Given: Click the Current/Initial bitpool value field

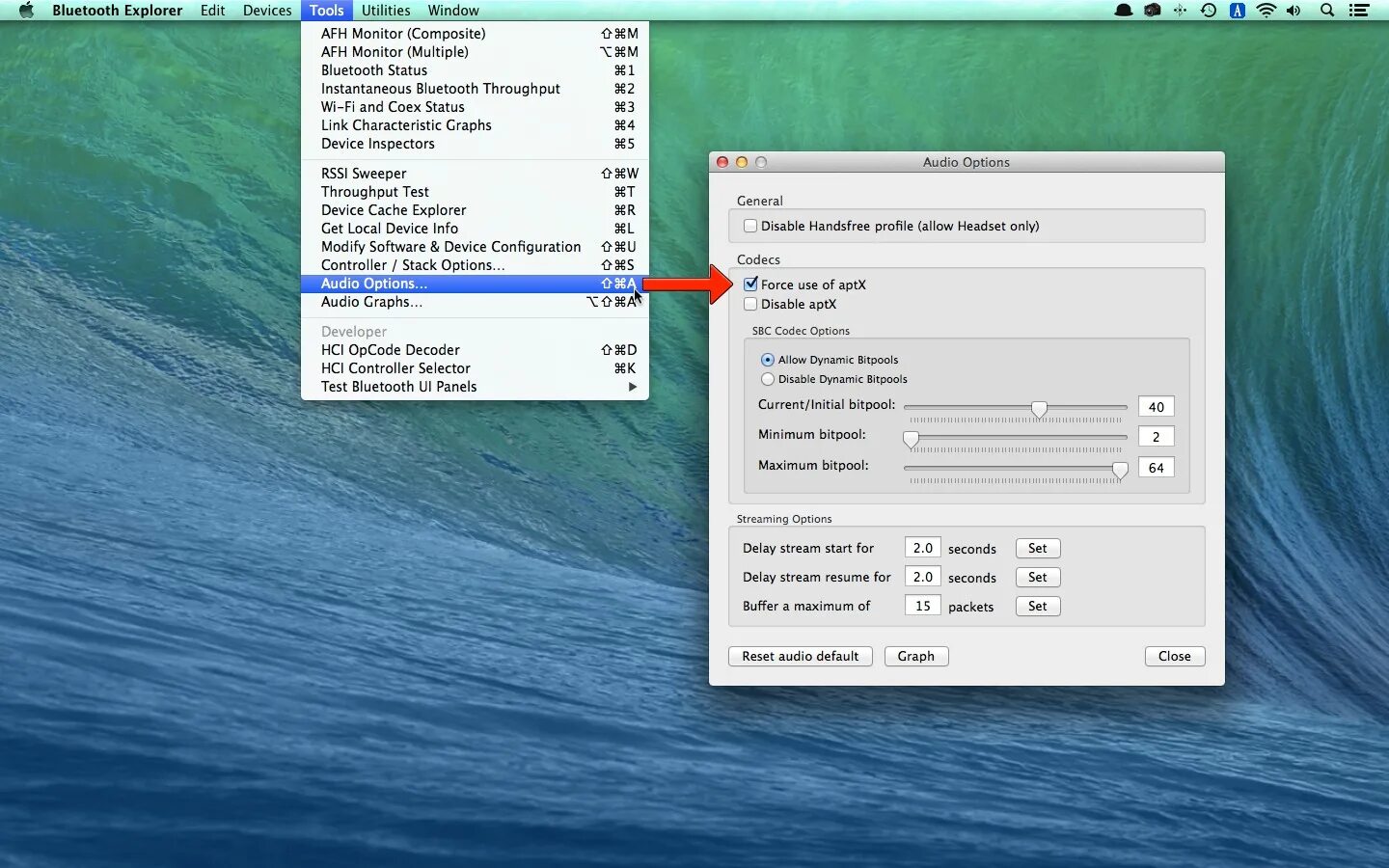Looking at the screenshot, I should (1156, 407).
